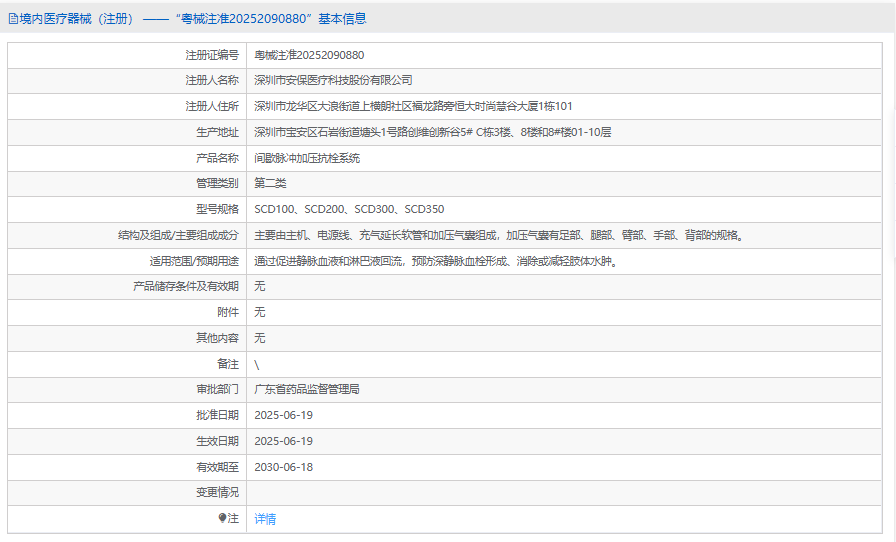Click the 产品储存条件及有效期 label
Image resolution: width=896 pixels, height=542 pixels.
click(186, 286)
